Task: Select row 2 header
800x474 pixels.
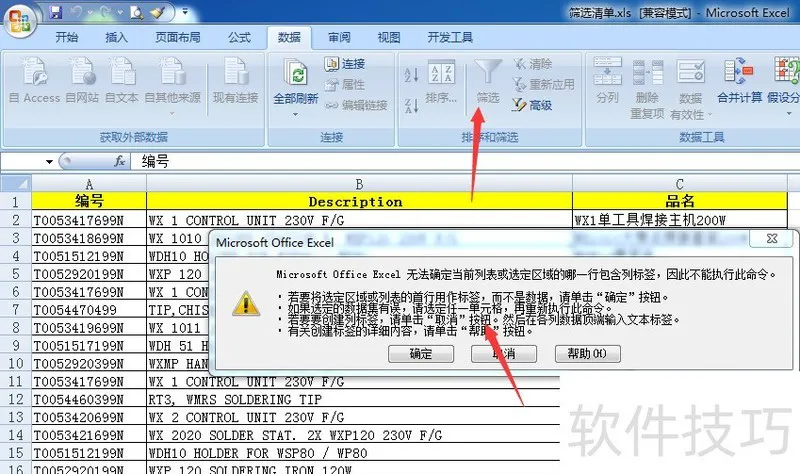Action: (x=16, y=220)
